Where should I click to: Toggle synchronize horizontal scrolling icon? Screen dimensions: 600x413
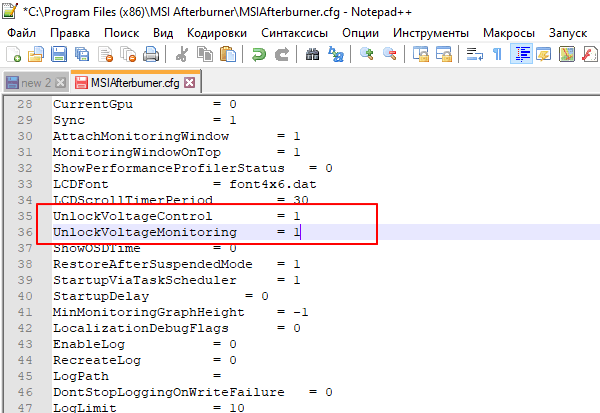pyautogui.click(x=443, y=54)
